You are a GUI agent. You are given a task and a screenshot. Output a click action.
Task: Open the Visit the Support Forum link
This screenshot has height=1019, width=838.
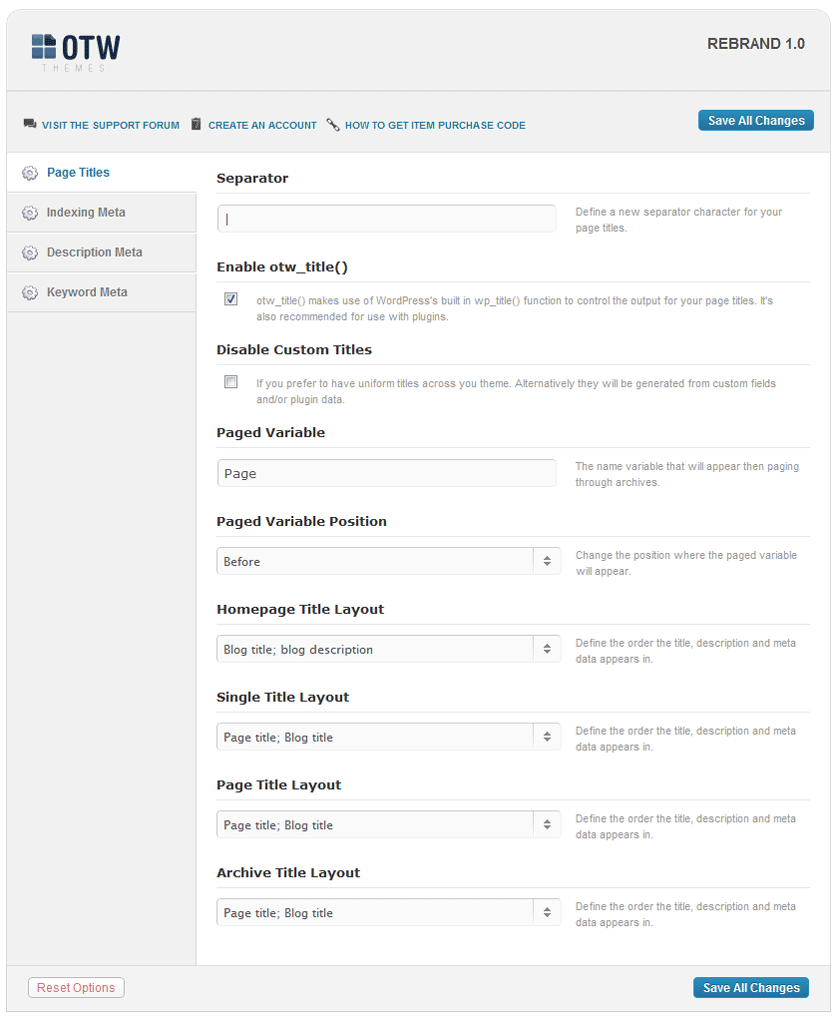click(x=111, y=125)
